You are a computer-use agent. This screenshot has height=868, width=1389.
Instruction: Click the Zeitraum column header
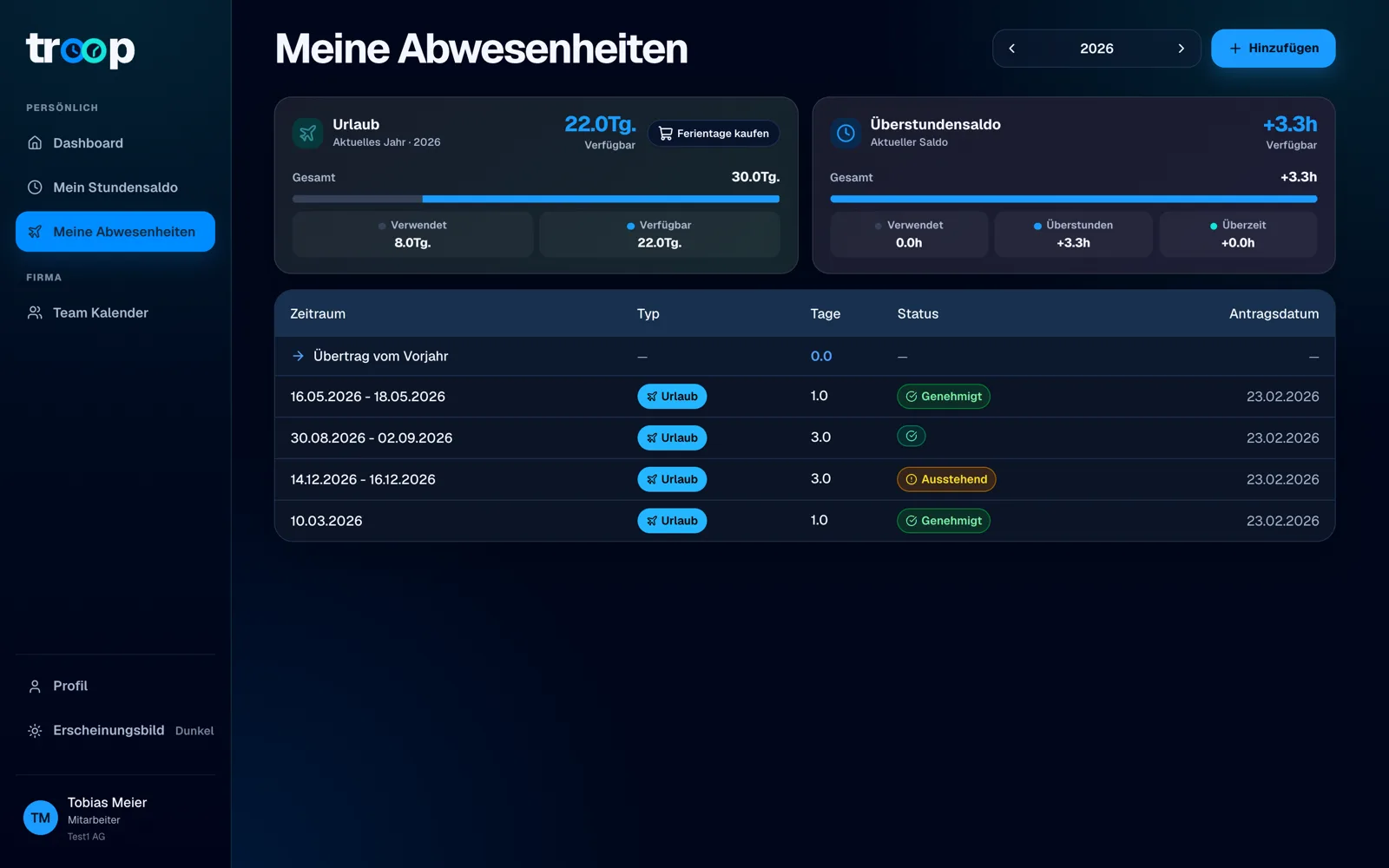point(318,313)
